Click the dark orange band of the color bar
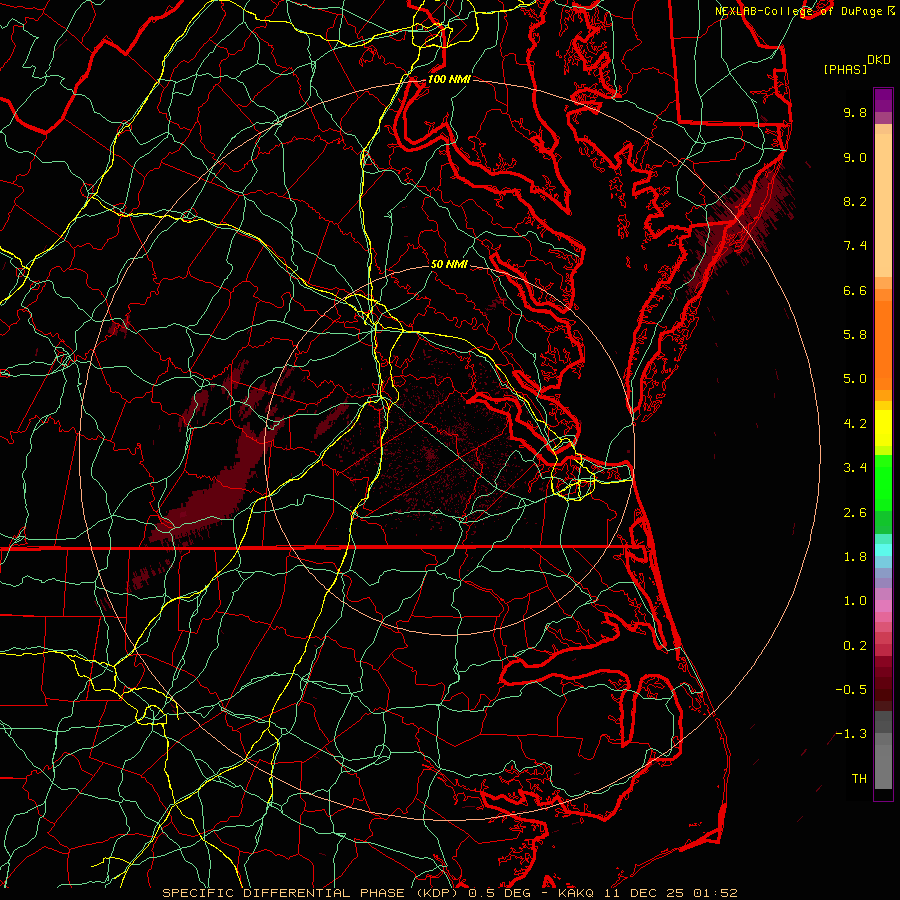The width and height of the screenshot is (900, 900). pyautogui.click(x=883, y=344)
